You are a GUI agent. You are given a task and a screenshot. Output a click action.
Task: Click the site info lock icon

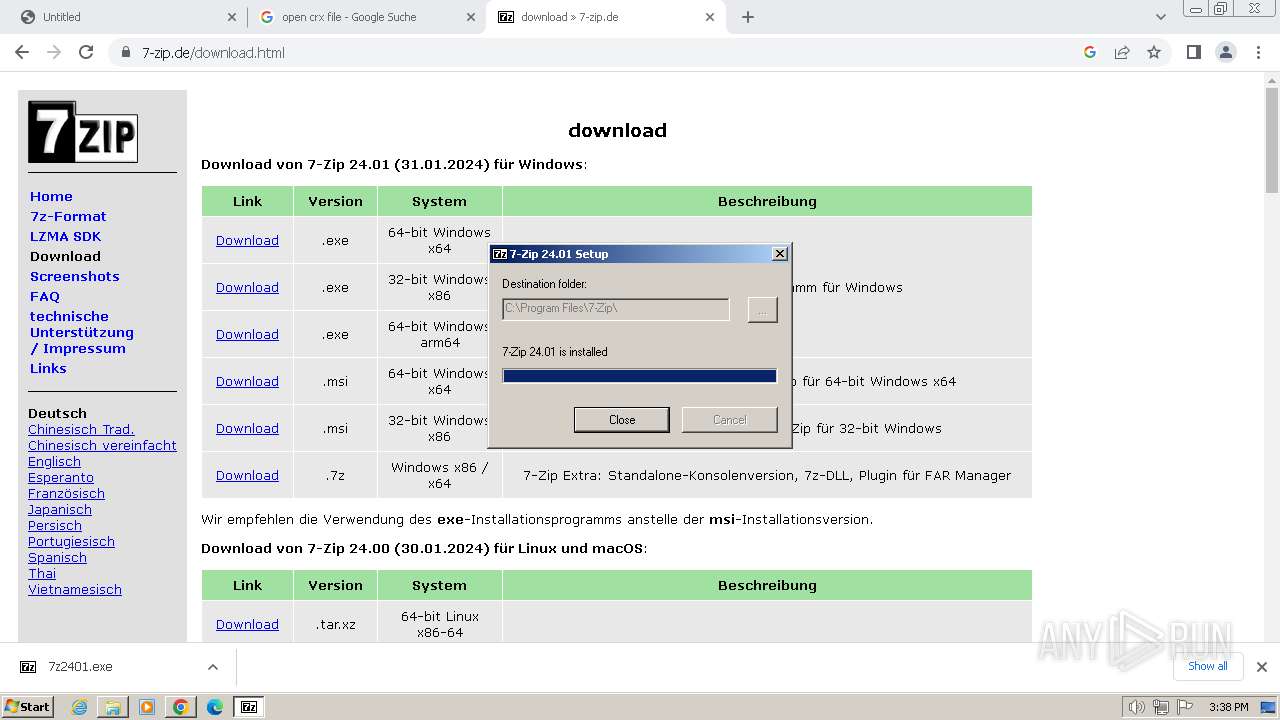pos(126,52)
